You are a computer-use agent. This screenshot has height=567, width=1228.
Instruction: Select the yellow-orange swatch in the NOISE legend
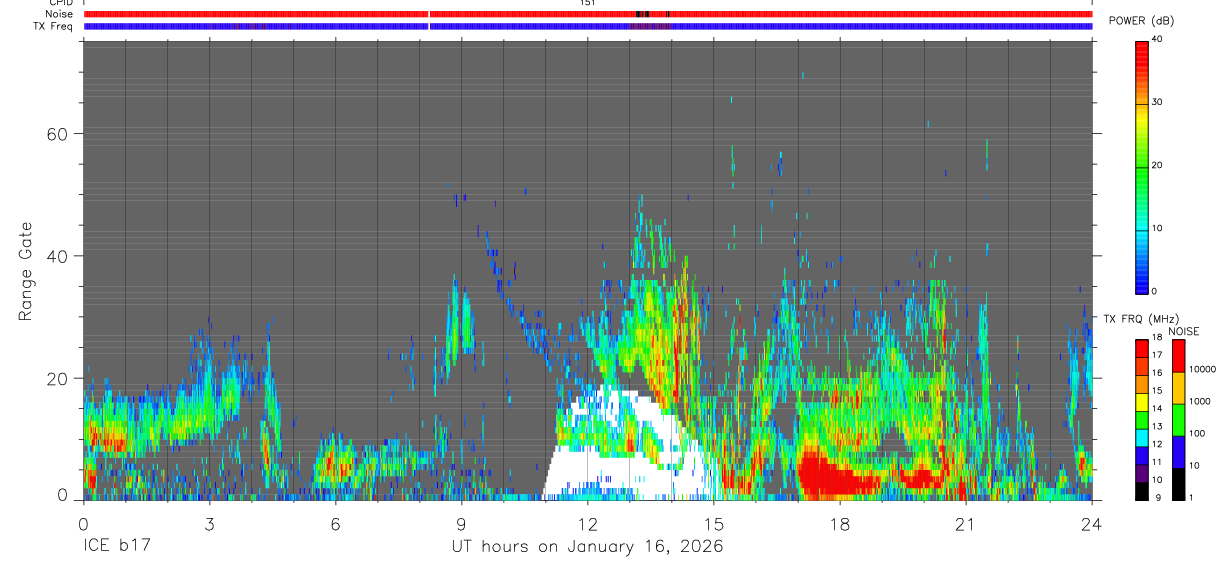click(1178, 388)
